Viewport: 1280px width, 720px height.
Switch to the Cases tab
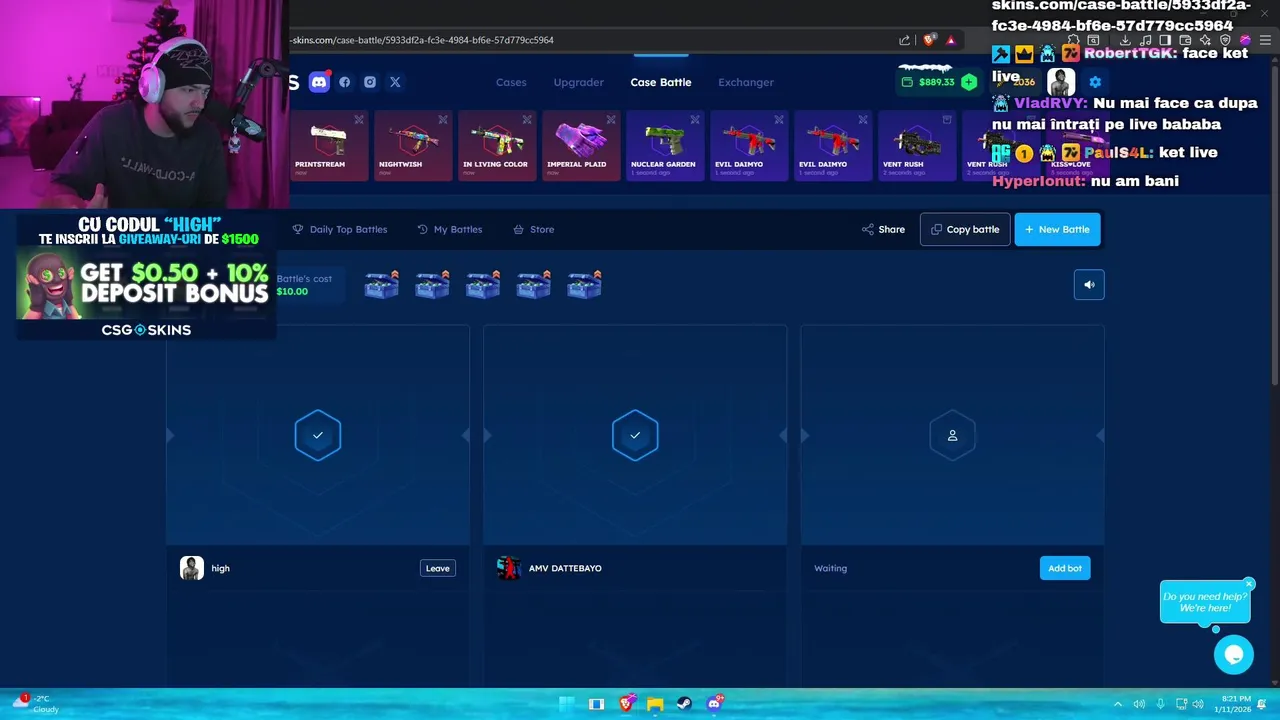click(x=511, y=82)
